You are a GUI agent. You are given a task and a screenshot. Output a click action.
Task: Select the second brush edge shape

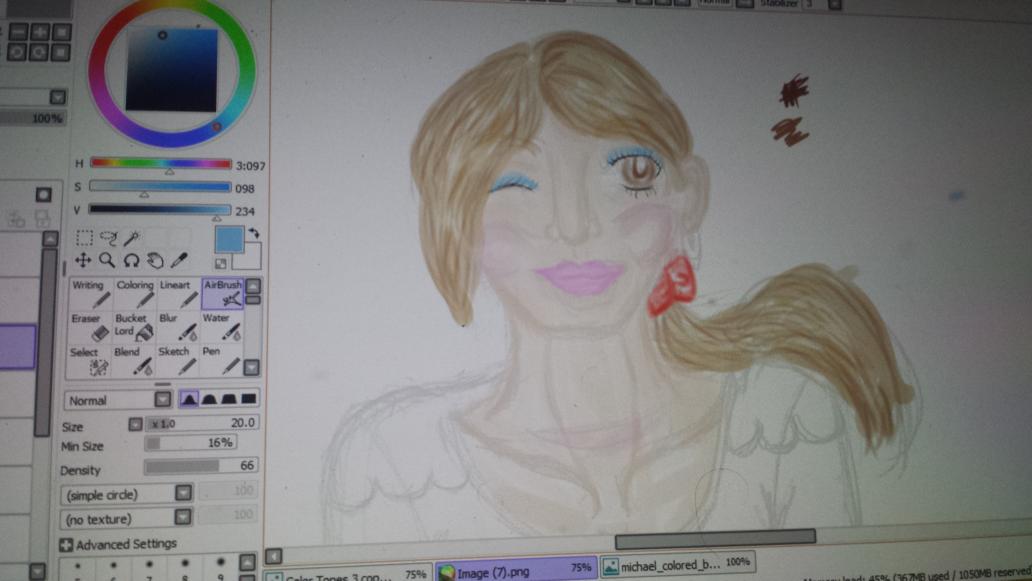tap(209, 399)
